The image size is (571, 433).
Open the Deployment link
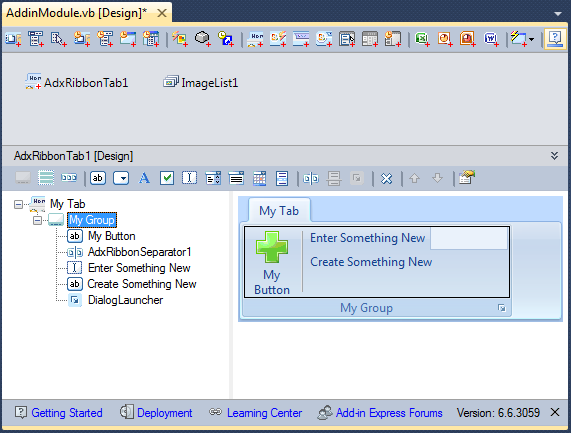pos(165,413)
